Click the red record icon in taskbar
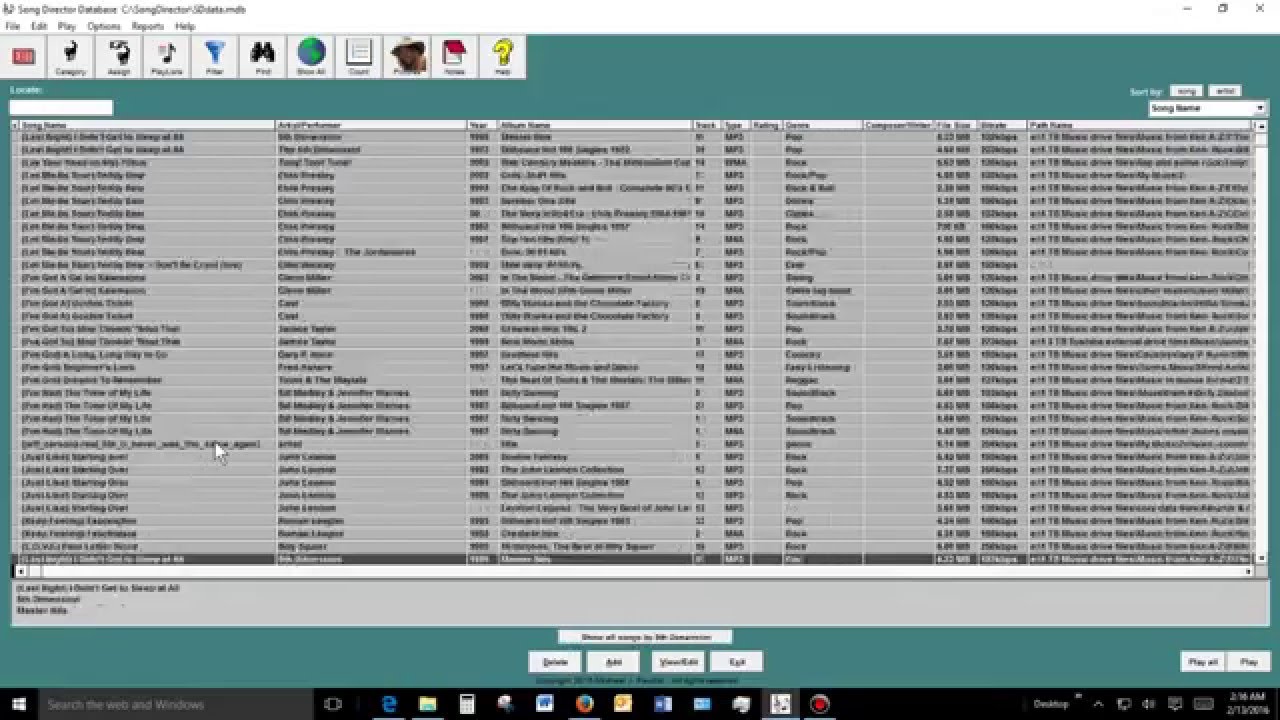1280x720 pixels. click(819, 704)
